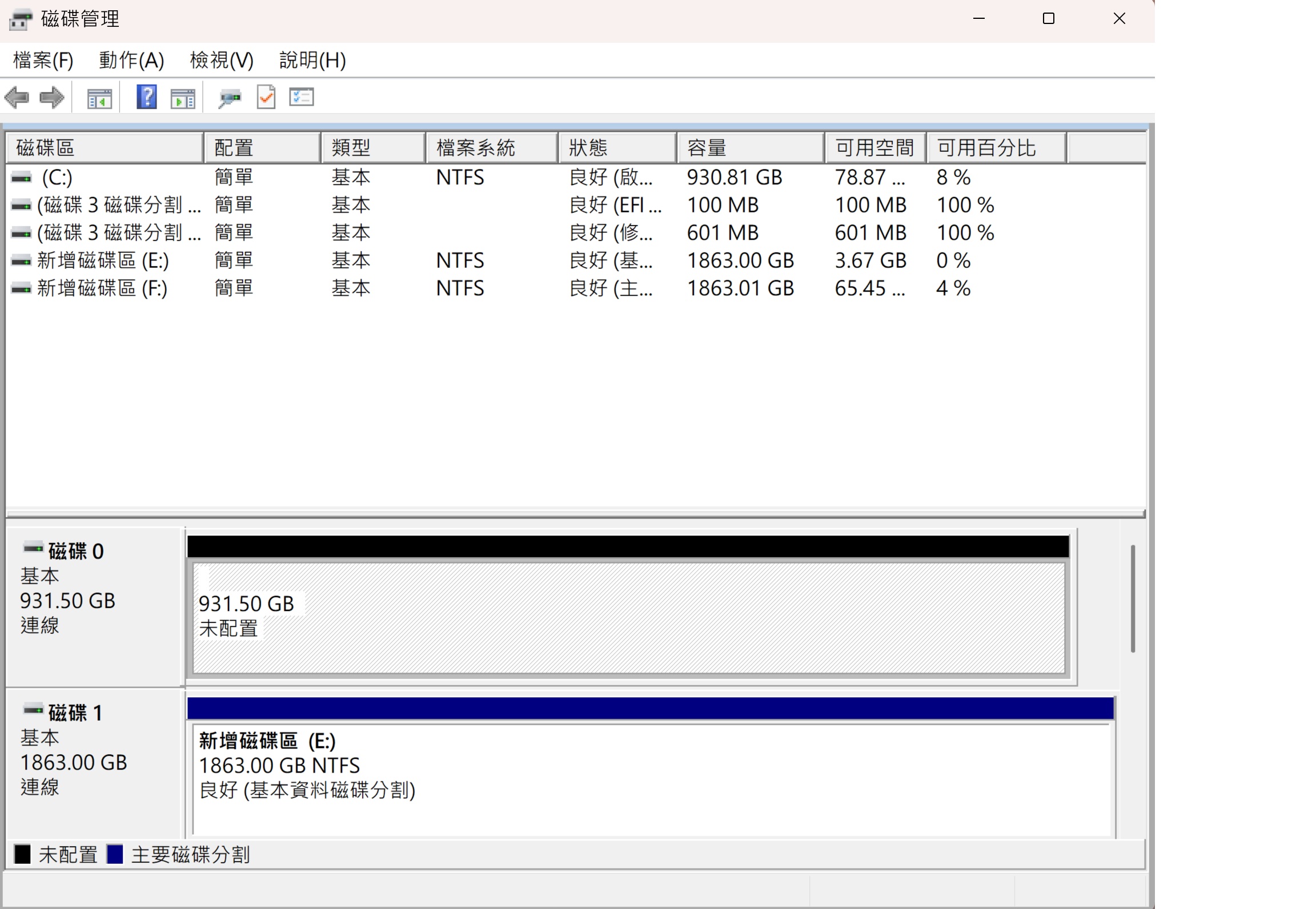Click the 601 MB capacity cell

[723, 233]
